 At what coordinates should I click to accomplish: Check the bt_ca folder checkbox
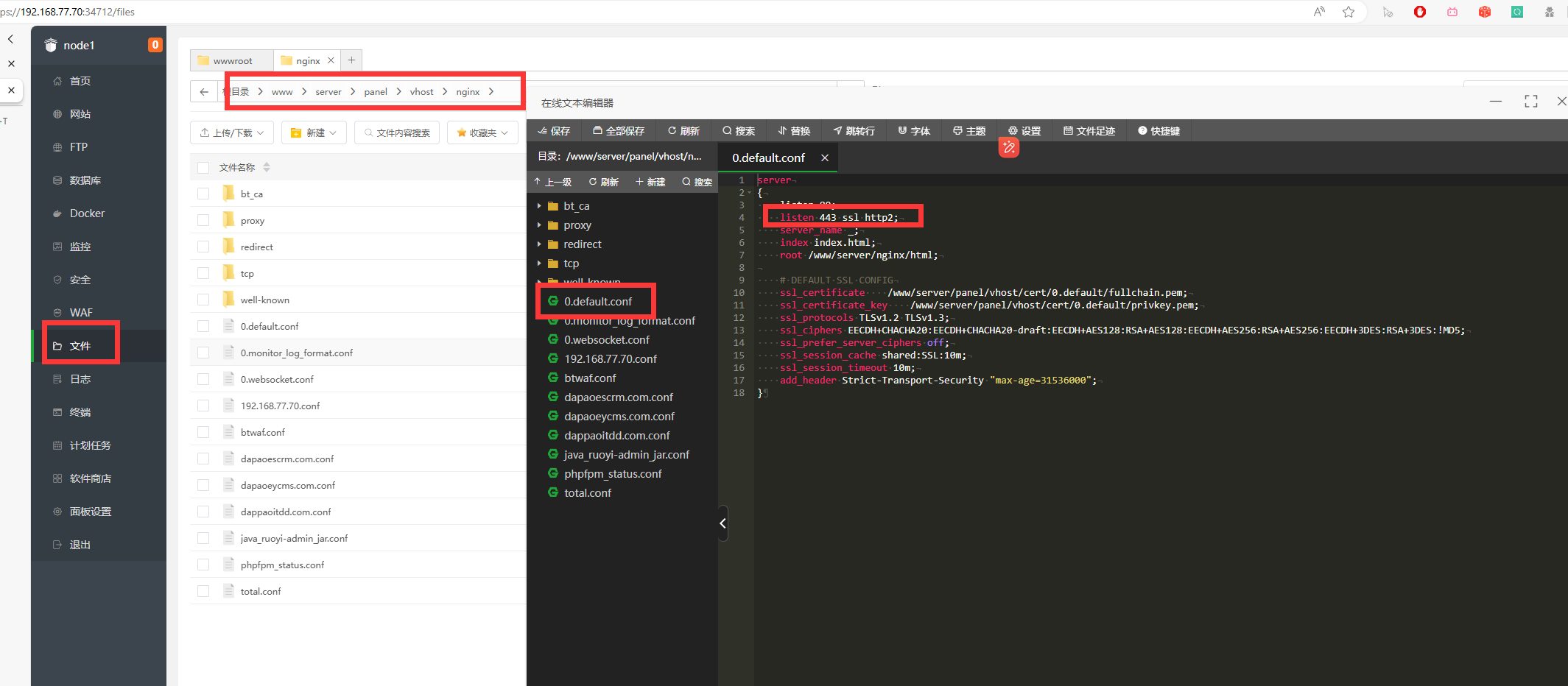(x=203, y=194)
